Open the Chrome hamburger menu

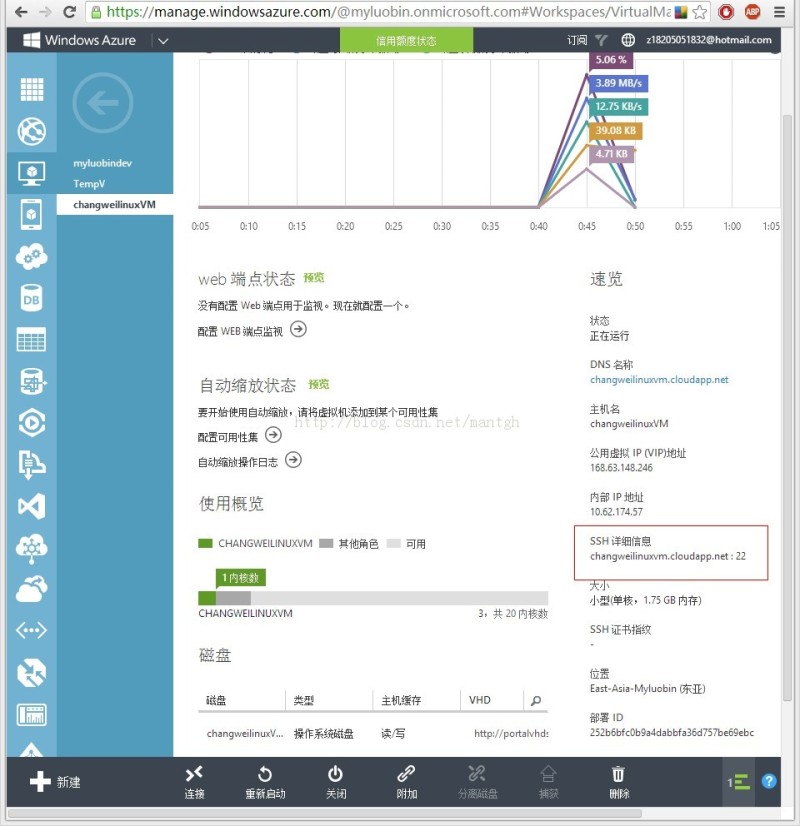pyautogui.click(x=779, y=12)
